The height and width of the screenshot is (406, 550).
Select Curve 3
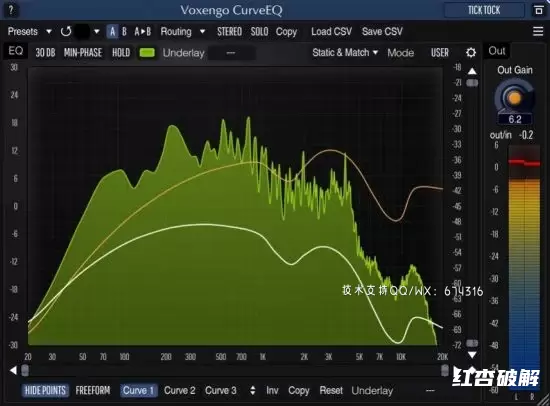[221, 390]
